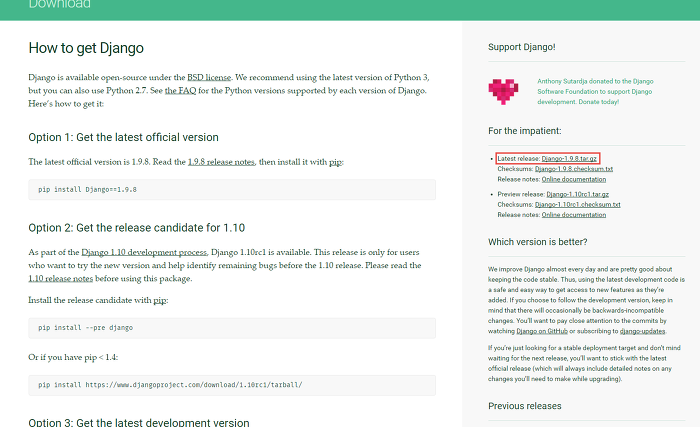Screen dimensions: 700x427
Task: Click the 'pip install Django==1.9.8' code block
Action: (232, 190)
